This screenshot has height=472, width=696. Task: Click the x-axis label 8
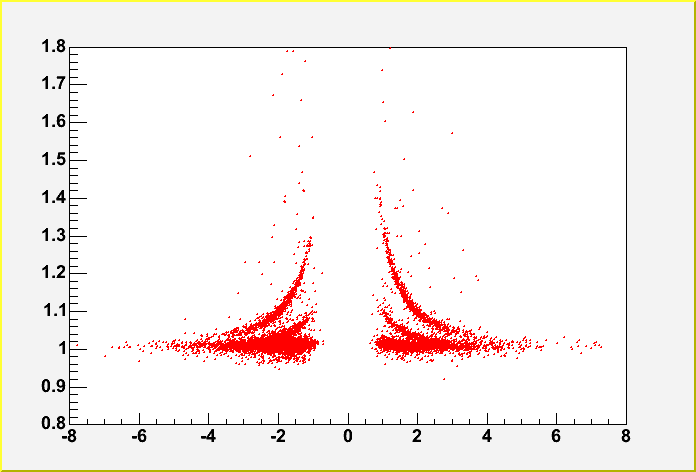(x=625, y=436)
